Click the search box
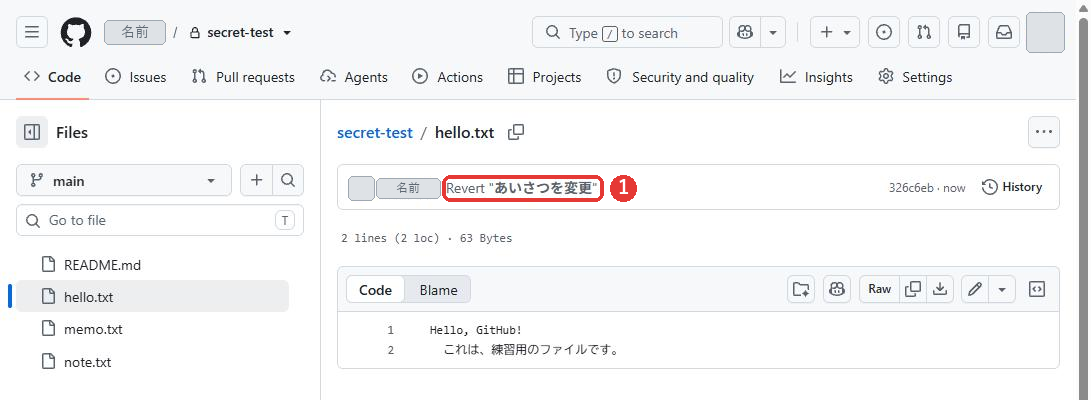 pyautogui.click(x=627, y=33)
